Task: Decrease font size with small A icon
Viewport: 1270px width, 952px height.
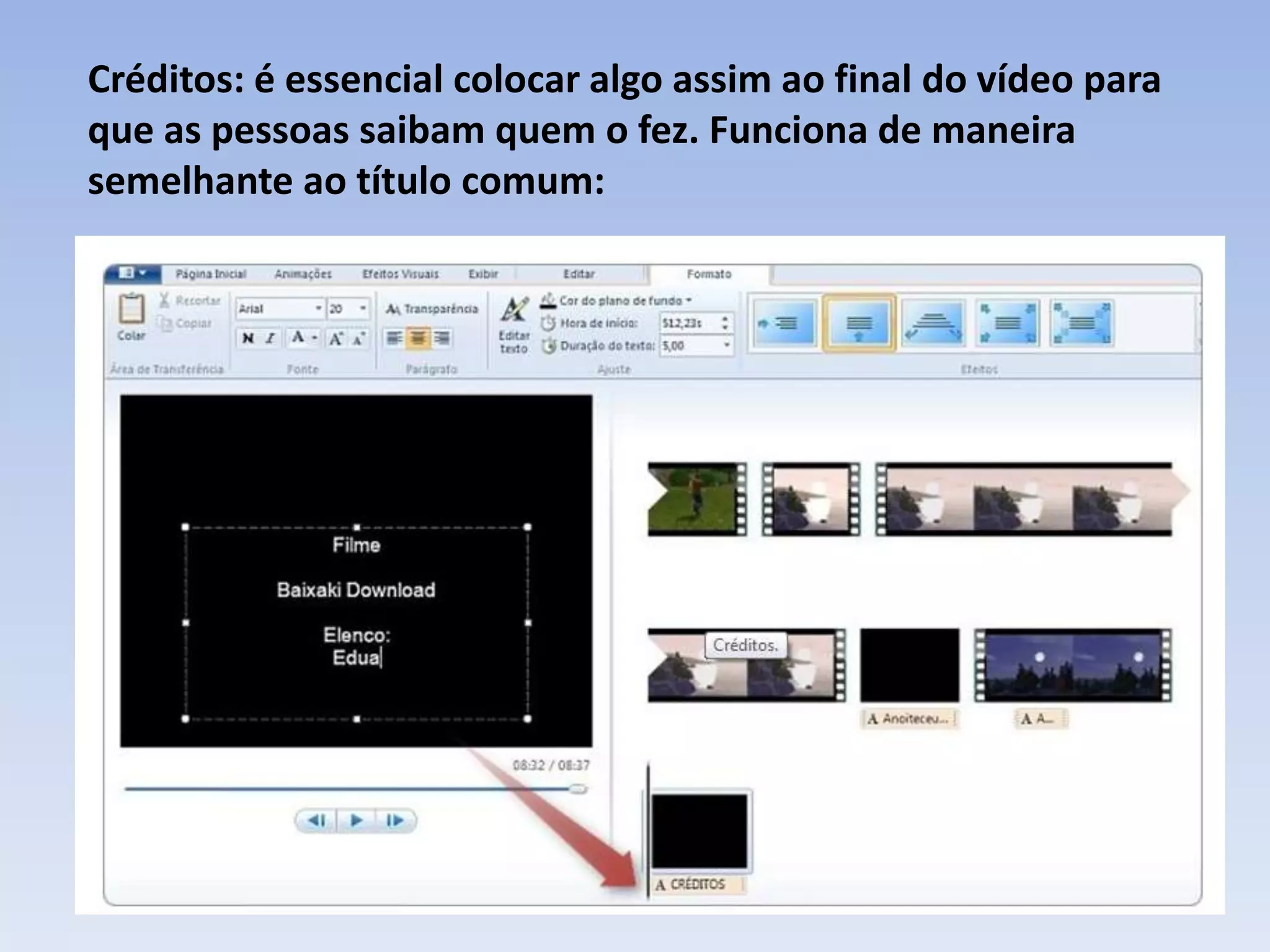Action: point(358,338)
